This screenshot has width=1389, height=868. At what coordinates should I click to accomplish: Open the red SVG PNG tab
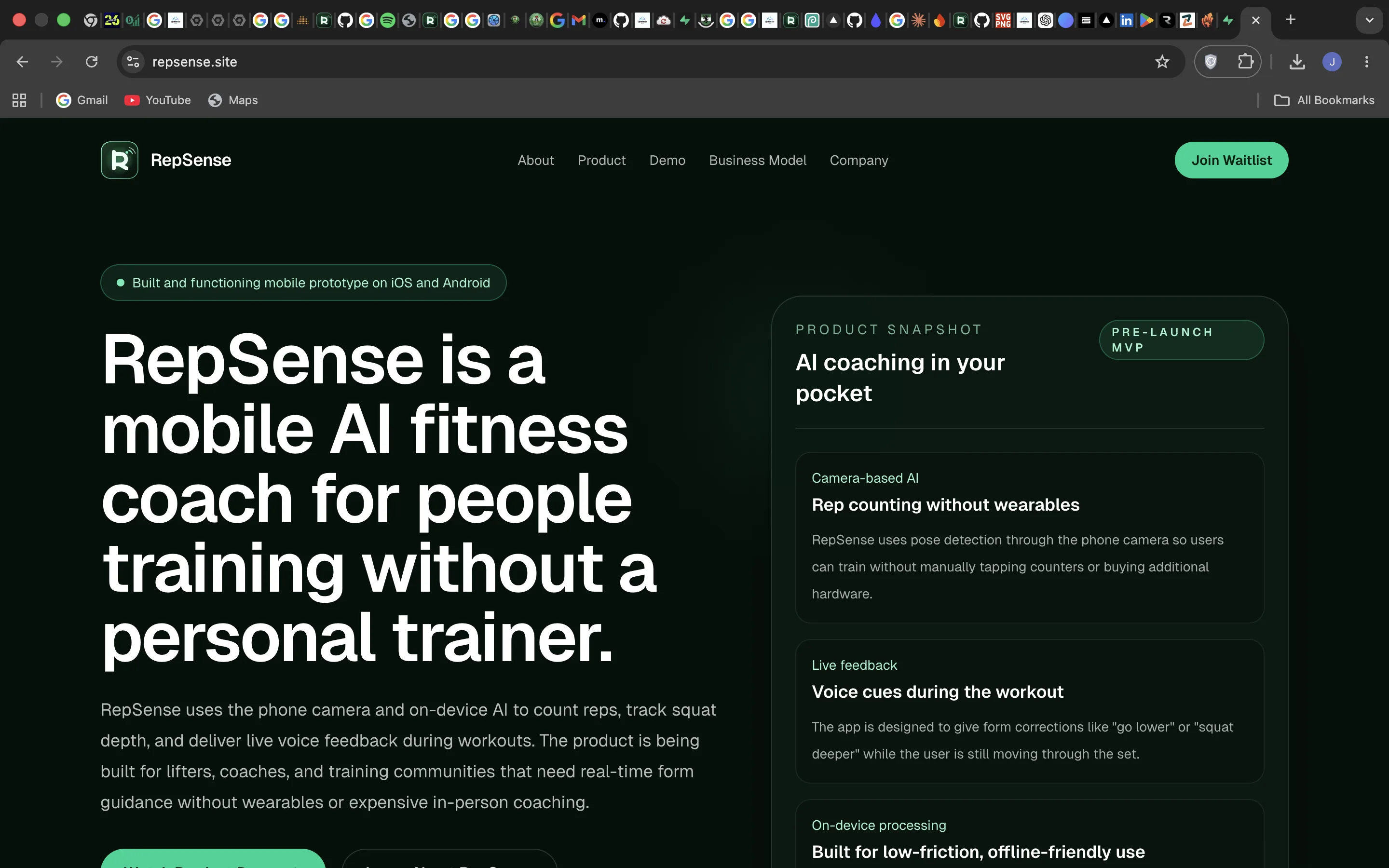click(1003, 21)
